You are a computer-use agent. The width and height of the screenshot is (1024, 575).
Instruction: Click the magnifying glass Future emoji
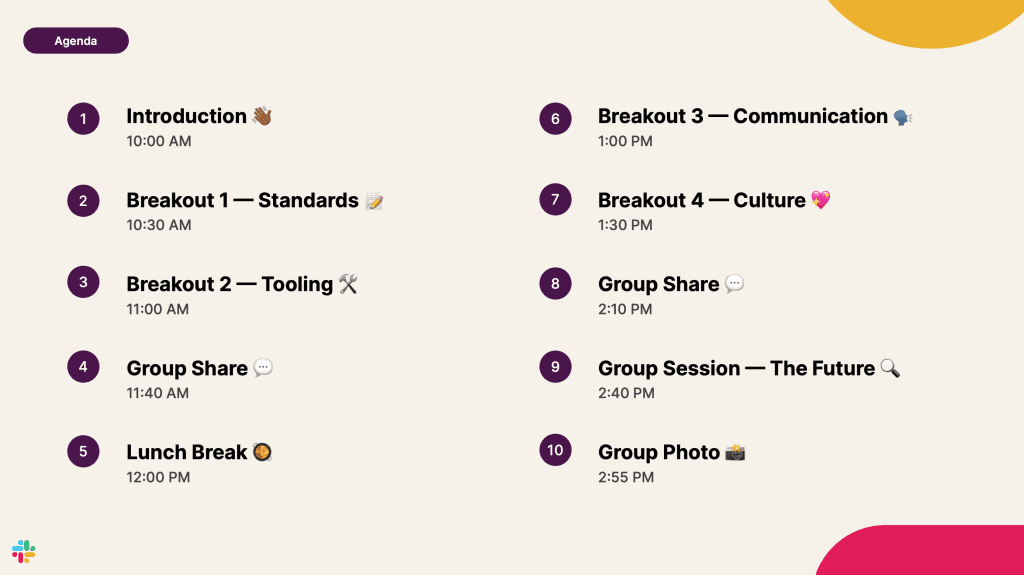pos(890,368)
